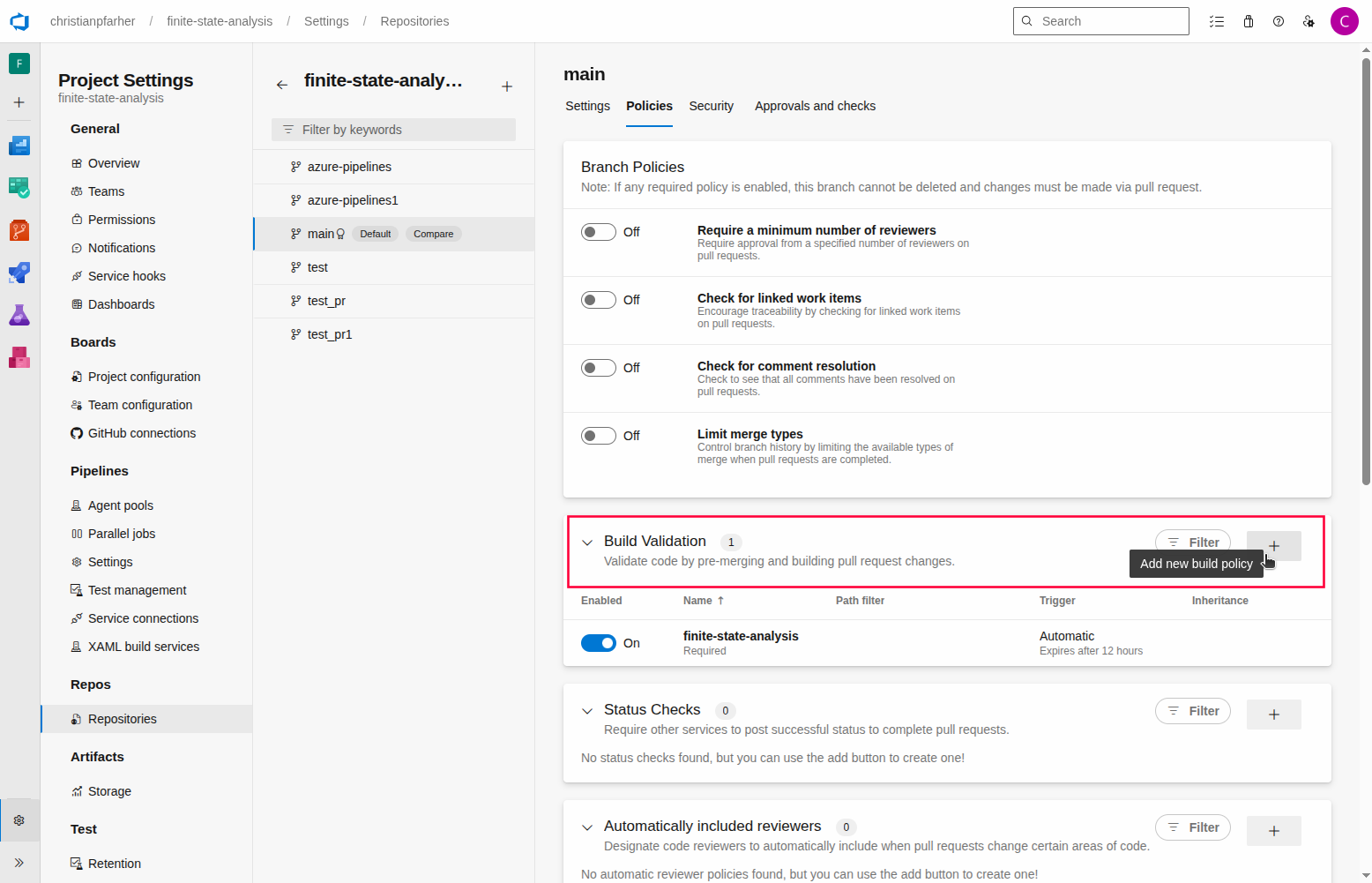Open the Overview dashboard icon in left rail
1372x883 pixels.
19,145
